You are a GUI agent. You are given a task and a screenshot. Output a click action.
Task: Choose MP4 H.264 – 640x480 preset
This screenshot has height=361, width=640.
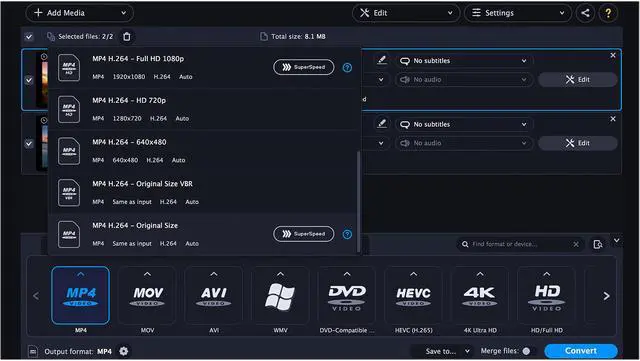[x=203, y=151]
